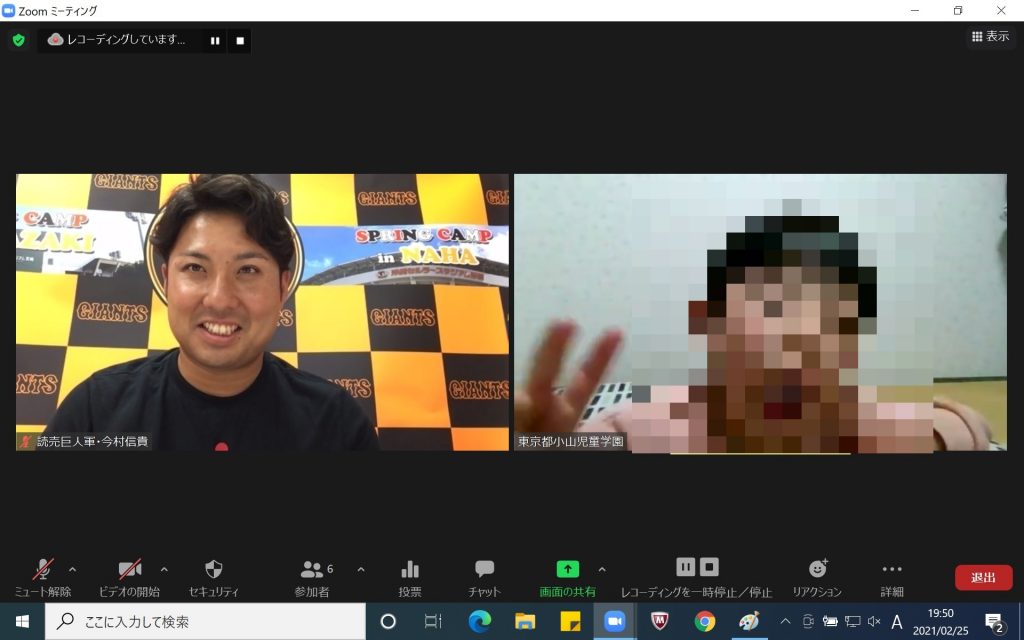The width and height of the screenshot is (1024, 640).
Task: Open the 参加者 participants panel
Action: 312,578
